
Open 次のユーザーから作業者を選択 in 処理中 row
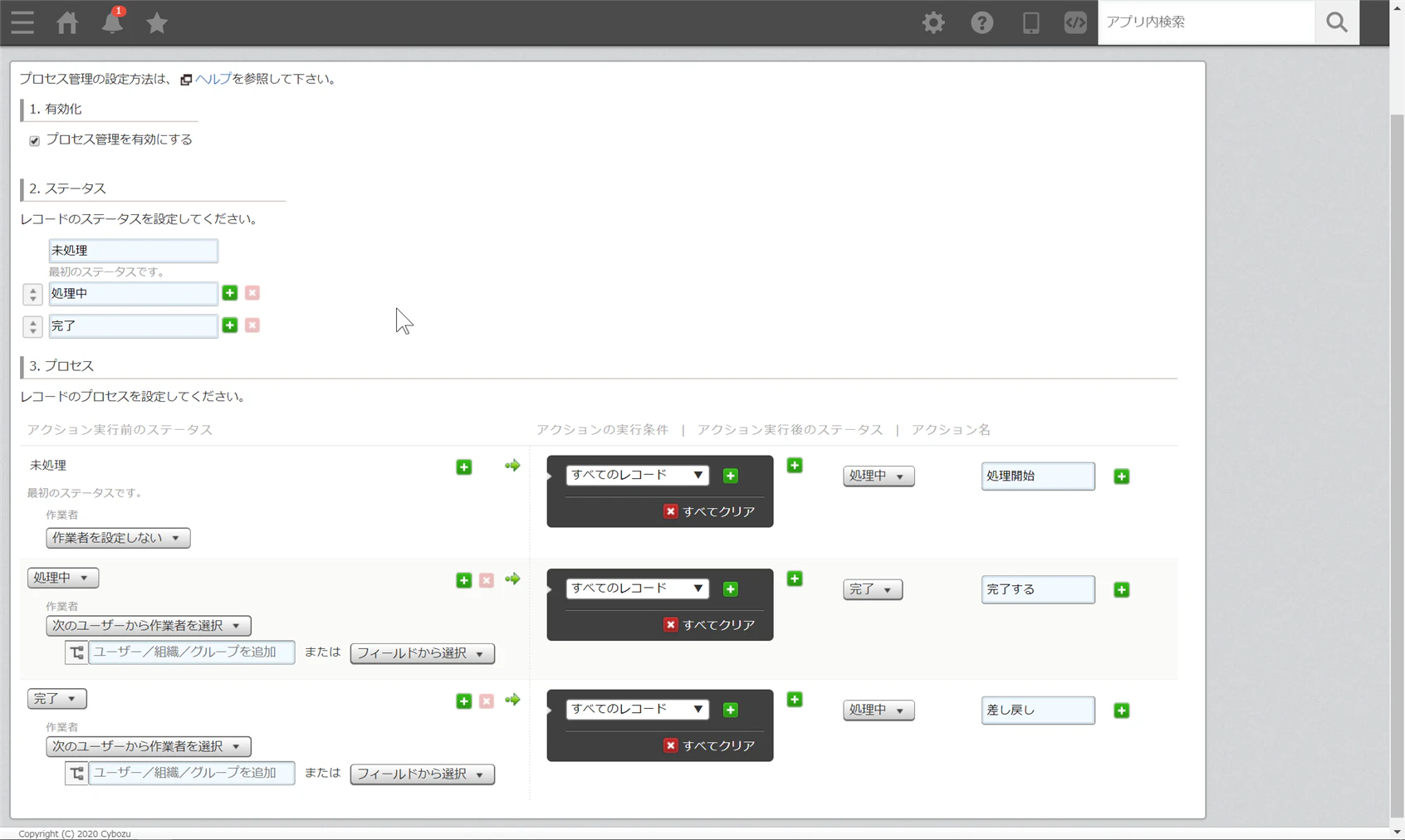149,626
